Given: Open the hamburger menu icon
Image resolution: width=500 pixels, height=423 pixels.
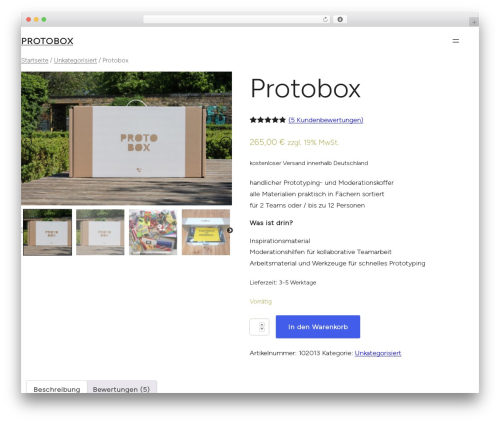Looking at the screenshot, I should coord(455,41).
